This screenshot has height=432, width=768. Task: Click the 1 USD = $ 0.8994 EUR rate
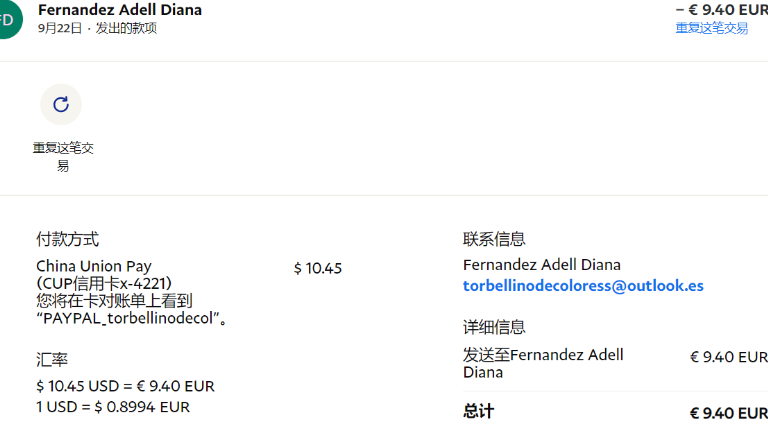tap(113, 407)
